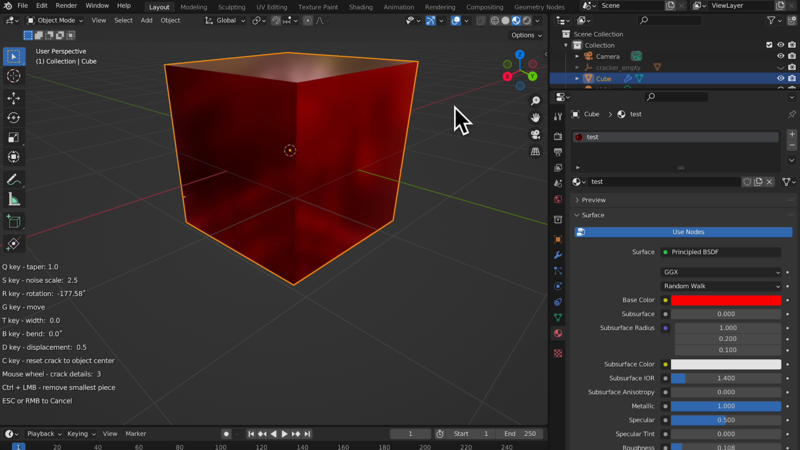The height and width of the screenshot is (450, 800).
Task: Select the 3D Cursor tool
Action: coord(14,76)
